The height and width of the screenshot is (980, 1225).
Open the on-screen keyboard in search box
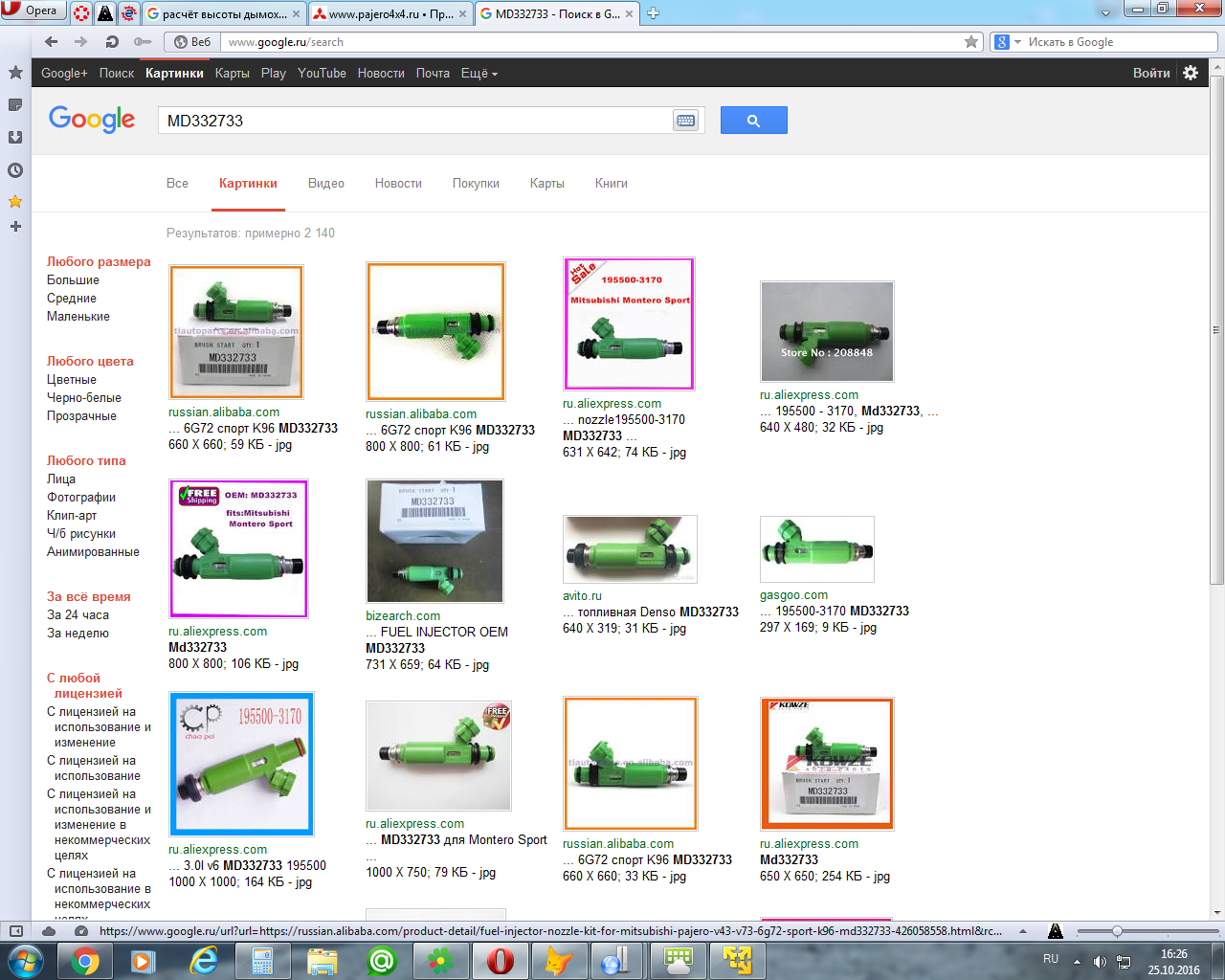(685, 121)
